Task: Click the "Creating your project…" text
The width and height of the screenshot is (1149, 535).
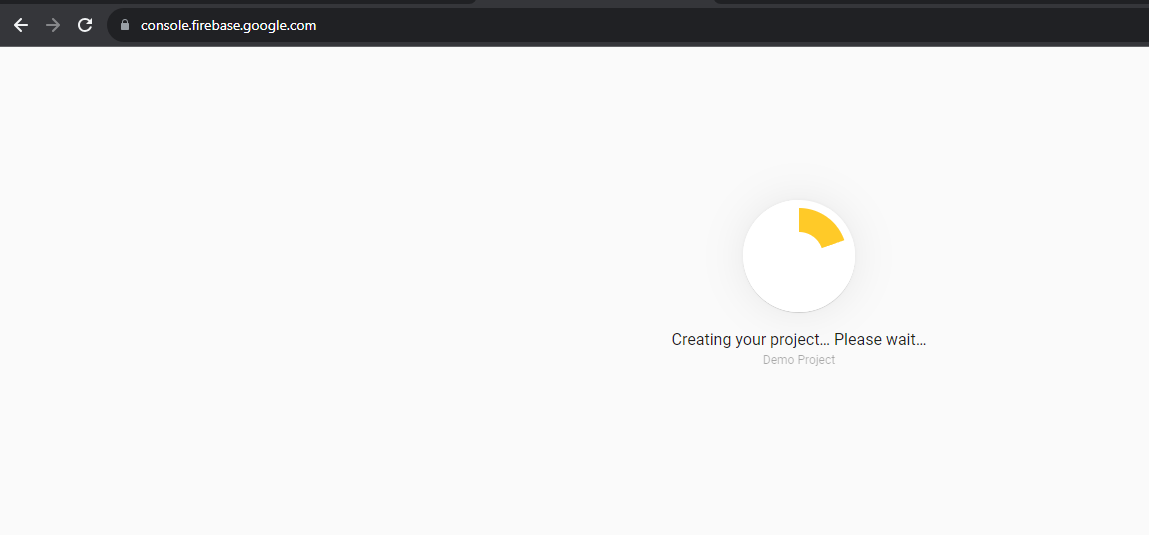Action: point(750,340)
